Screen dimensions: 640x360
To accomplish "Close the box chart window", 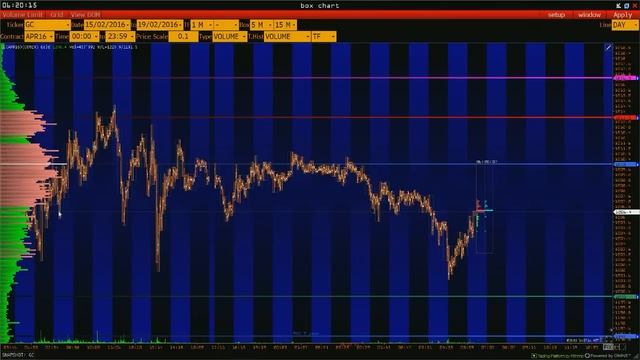I will 635,5.
